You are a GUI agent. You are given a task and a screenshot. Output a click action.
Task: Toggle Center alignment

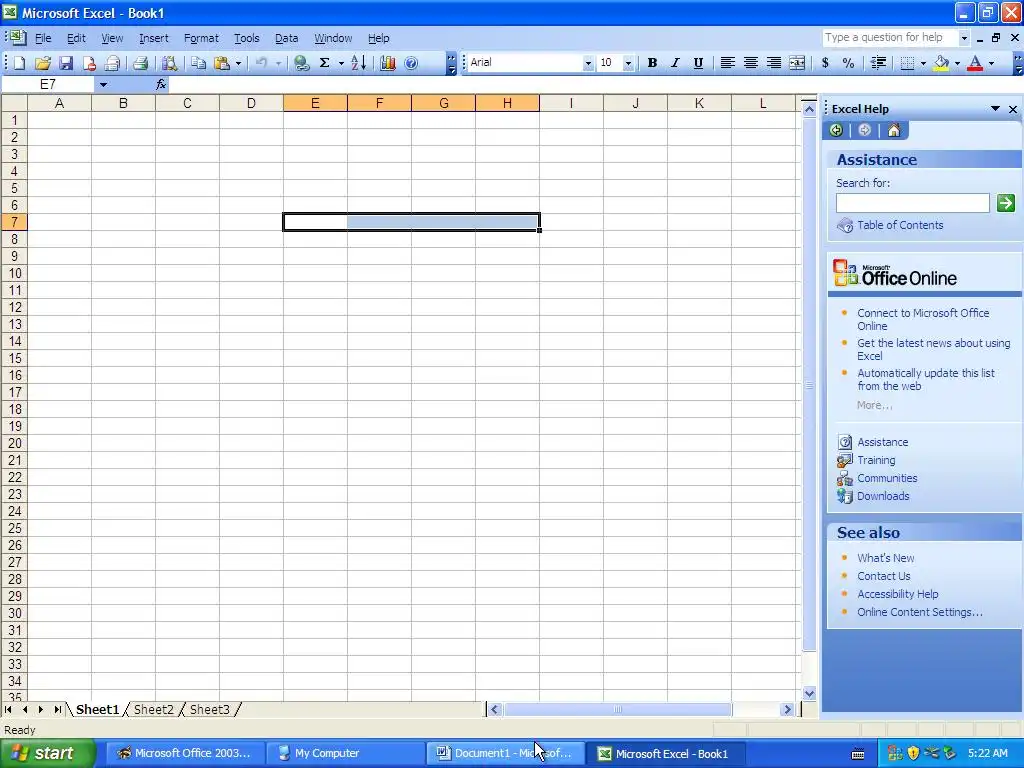click(751, 63)
